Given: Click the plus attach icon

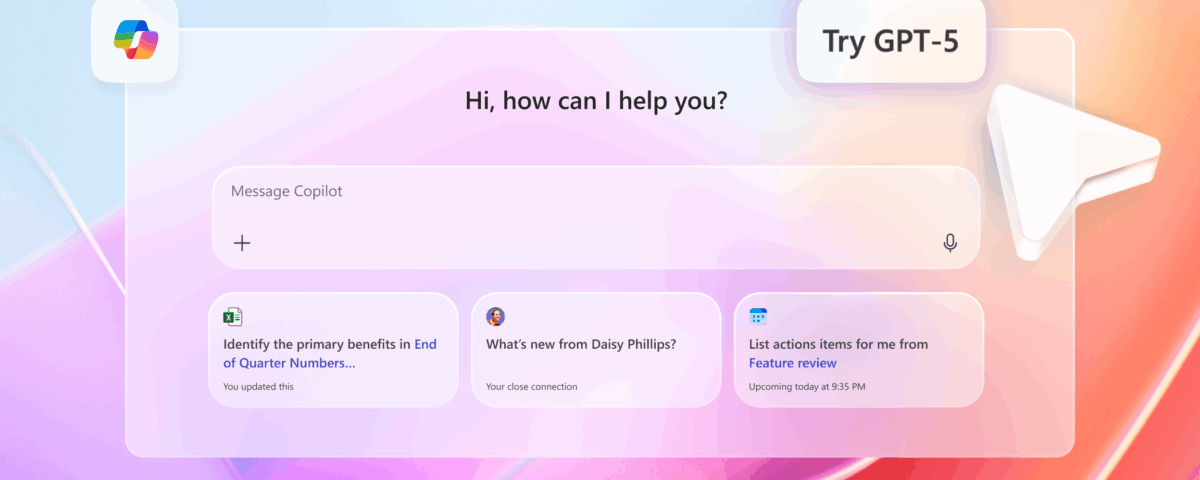Looking at the screenshot, I should click(x=242, y=243).
